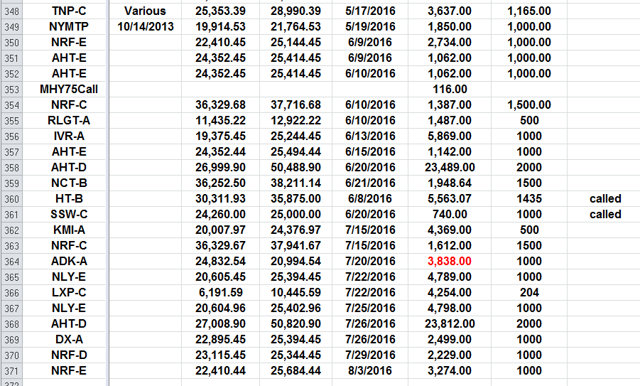640x386 pixels.
Task: Click the MHY75Call cell
Action: point(69,89)
